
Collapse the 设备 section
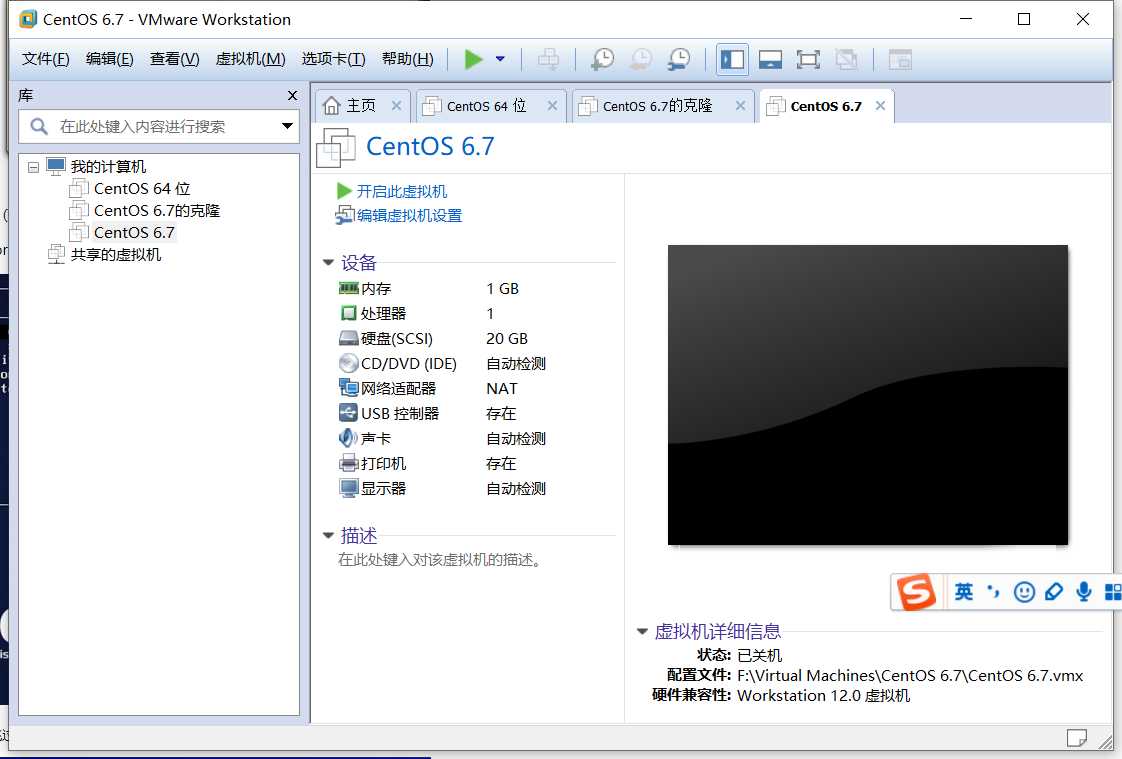pos(328,263)
